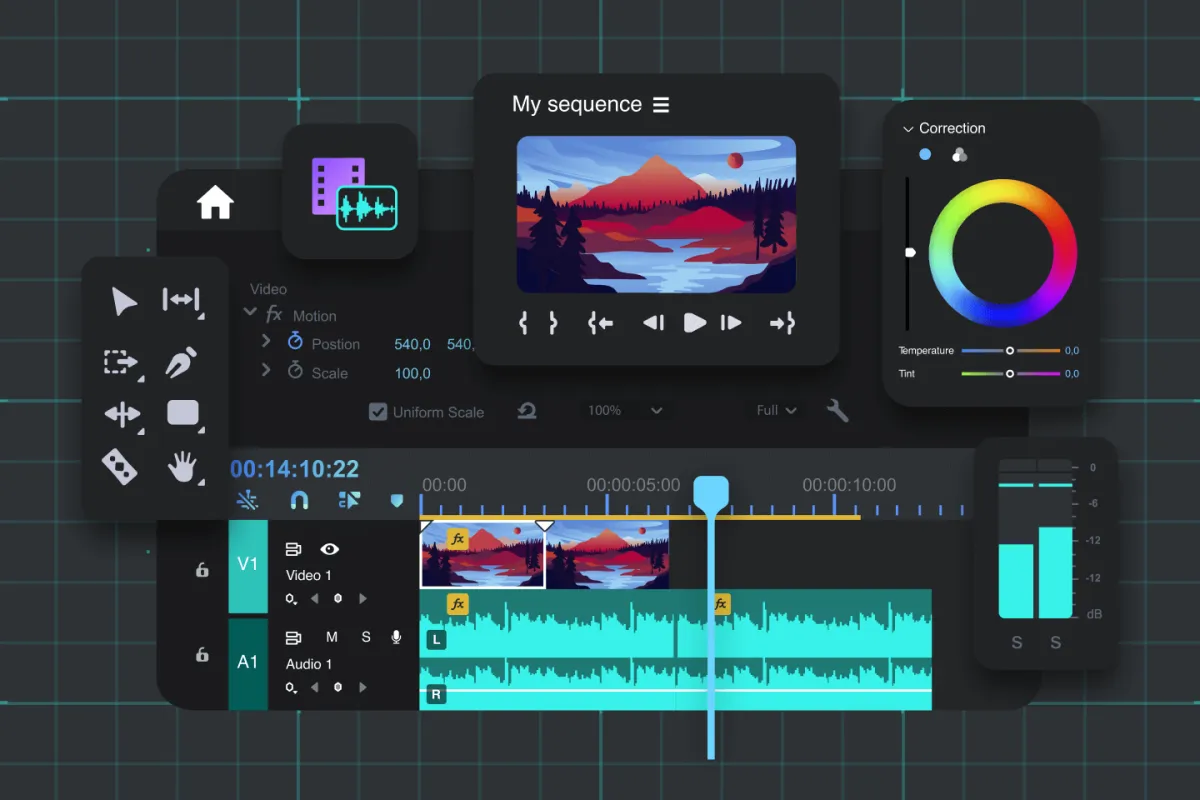Open the My sequence hamburger menu
The width and height of the screenshot is (1200, 800).
(661, 105)
